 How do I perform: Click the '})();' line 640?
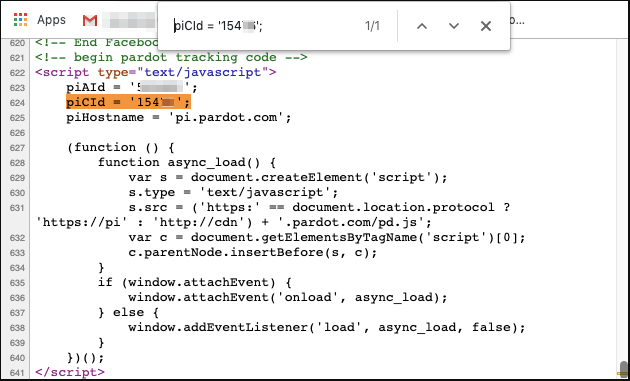pyautogui.click(x=86, y=357)
